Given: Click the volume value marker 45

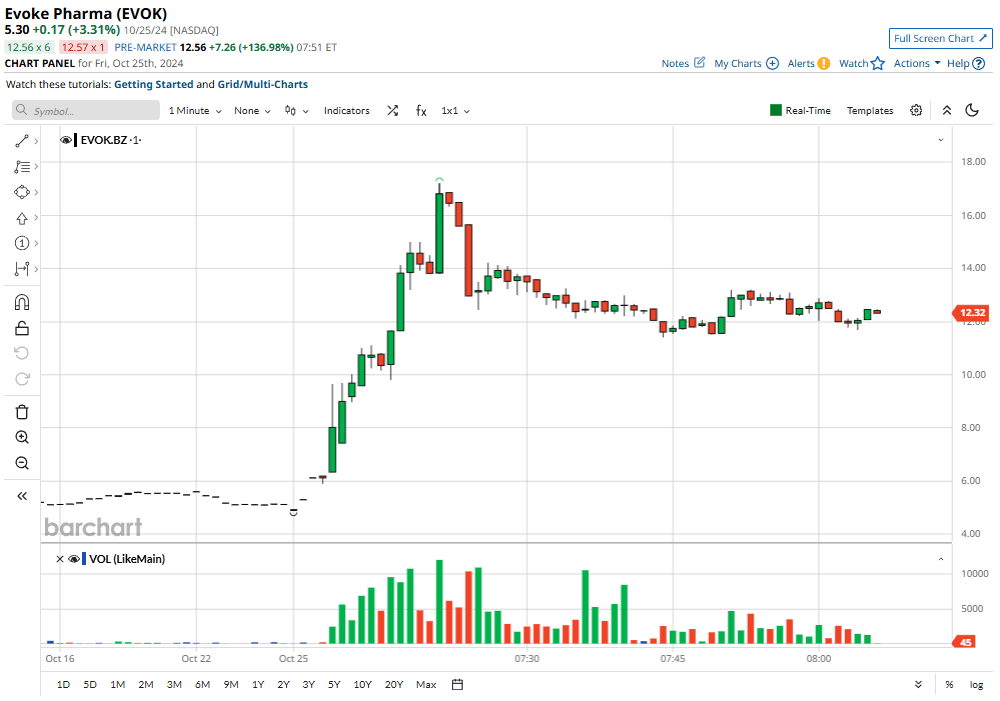Looking at the screenshot, I should (966, 642).
